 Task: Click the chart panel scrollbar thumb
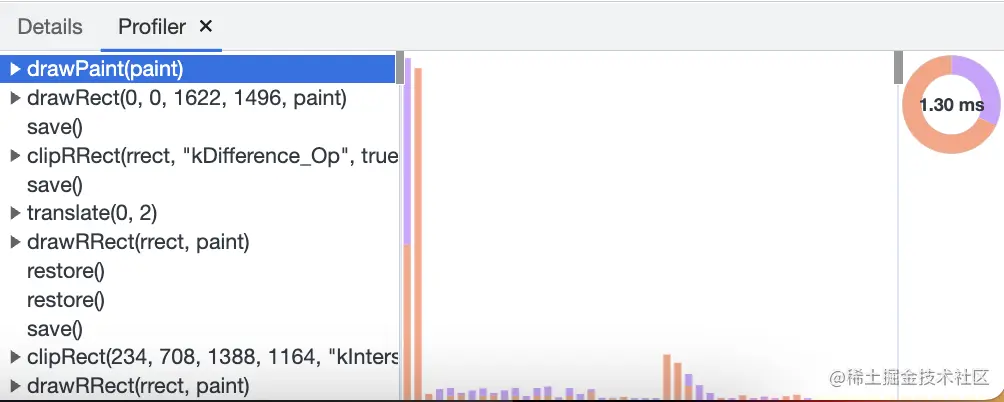(x=898, y=67)
